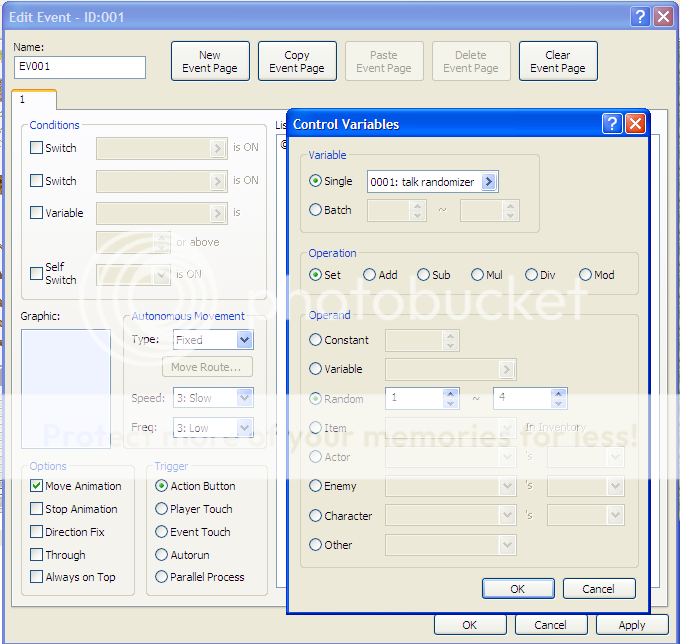Close the Control Variables dialog
The image size is (680, 644).
click(635, 124)
